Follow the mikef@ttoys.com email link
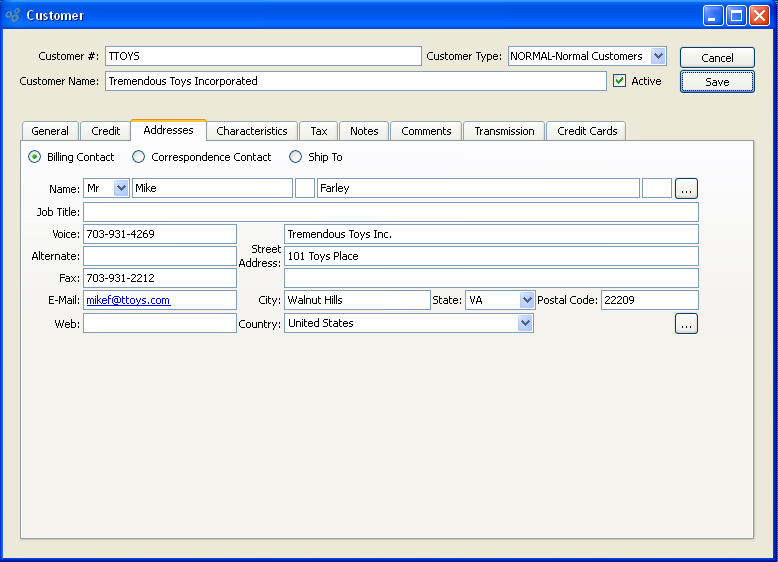Viewport: 778px width, 562px height. click(x=128, y=300)
